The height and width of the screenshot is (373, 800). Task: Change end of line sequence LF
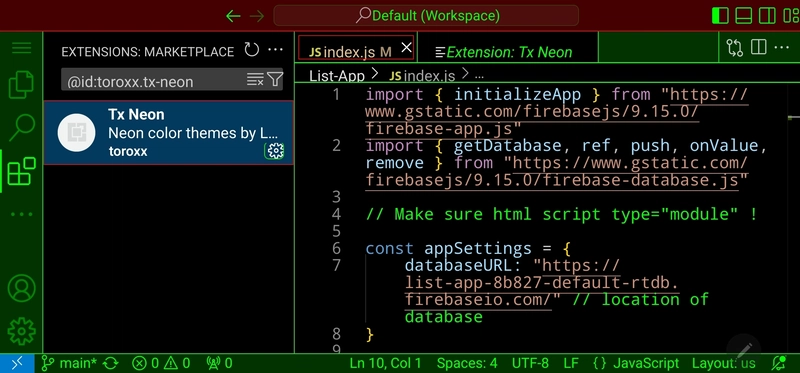pyautogui.click(x=571, y=363)
